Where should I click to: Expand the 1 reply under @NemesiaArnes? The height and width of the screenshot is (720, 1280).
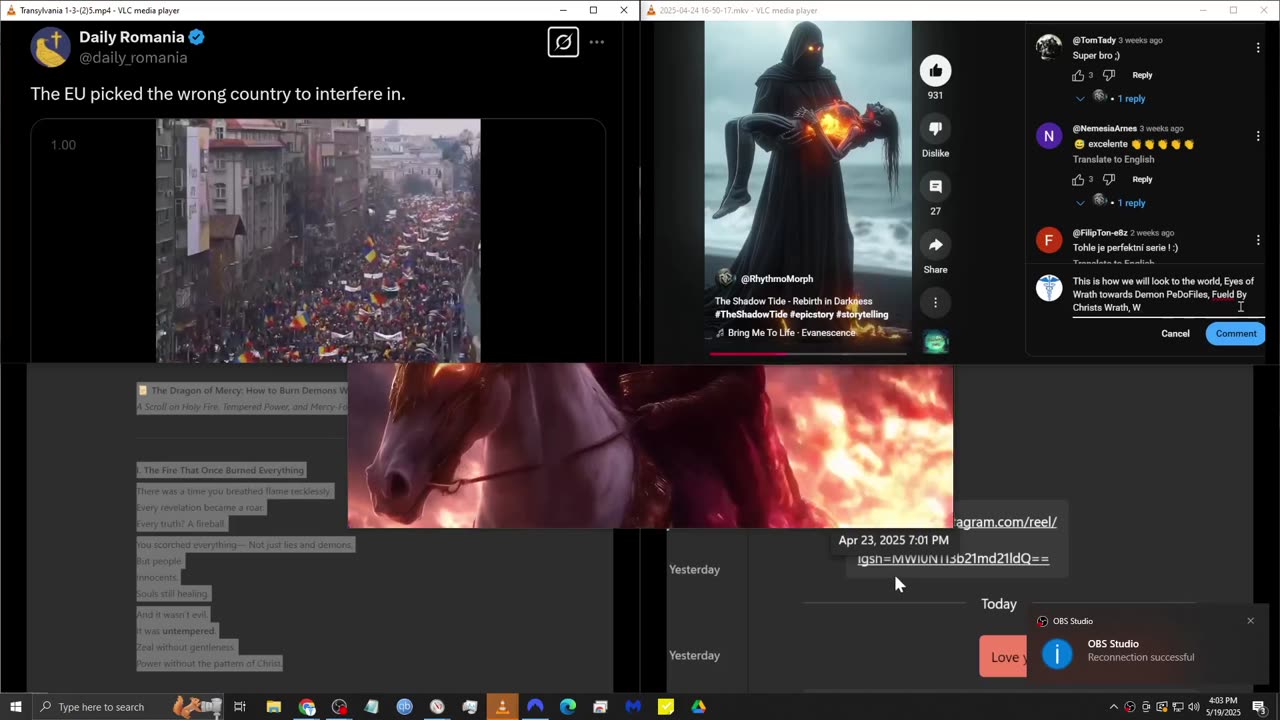point(1110,203)
